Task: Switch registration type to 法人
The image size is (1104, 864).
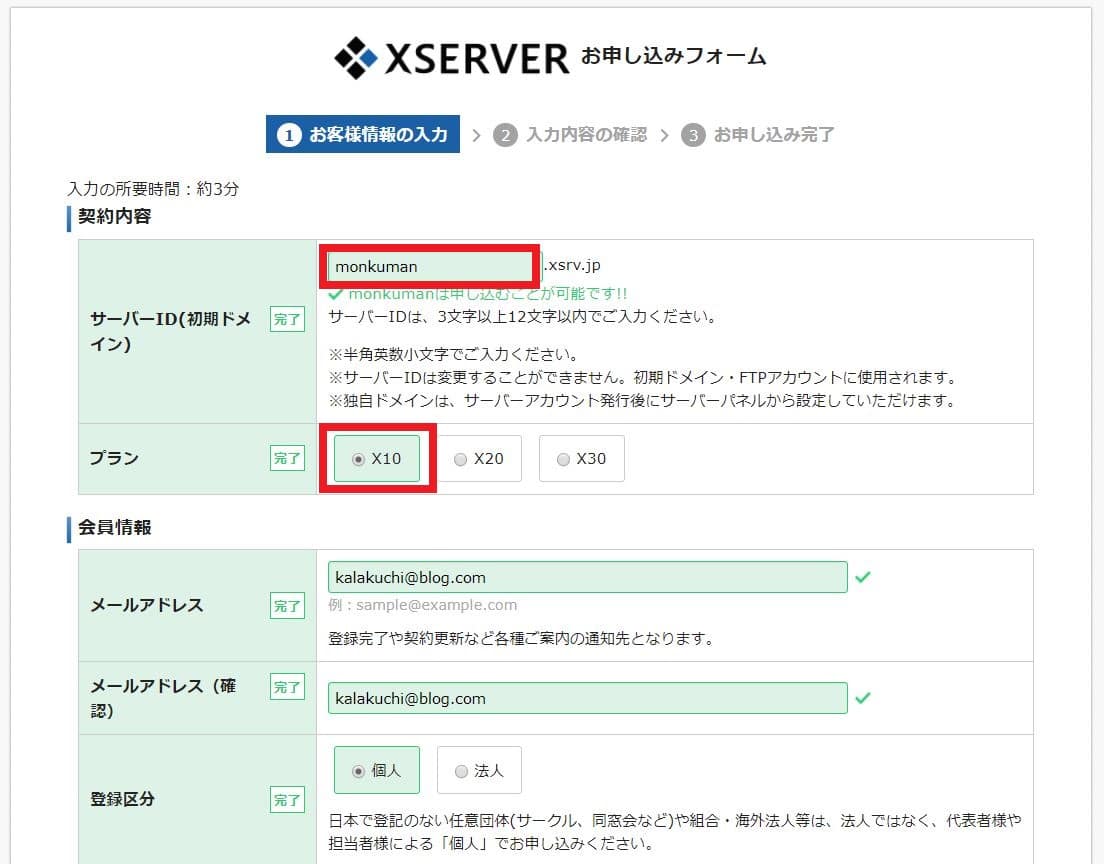Action: (461, 771)
